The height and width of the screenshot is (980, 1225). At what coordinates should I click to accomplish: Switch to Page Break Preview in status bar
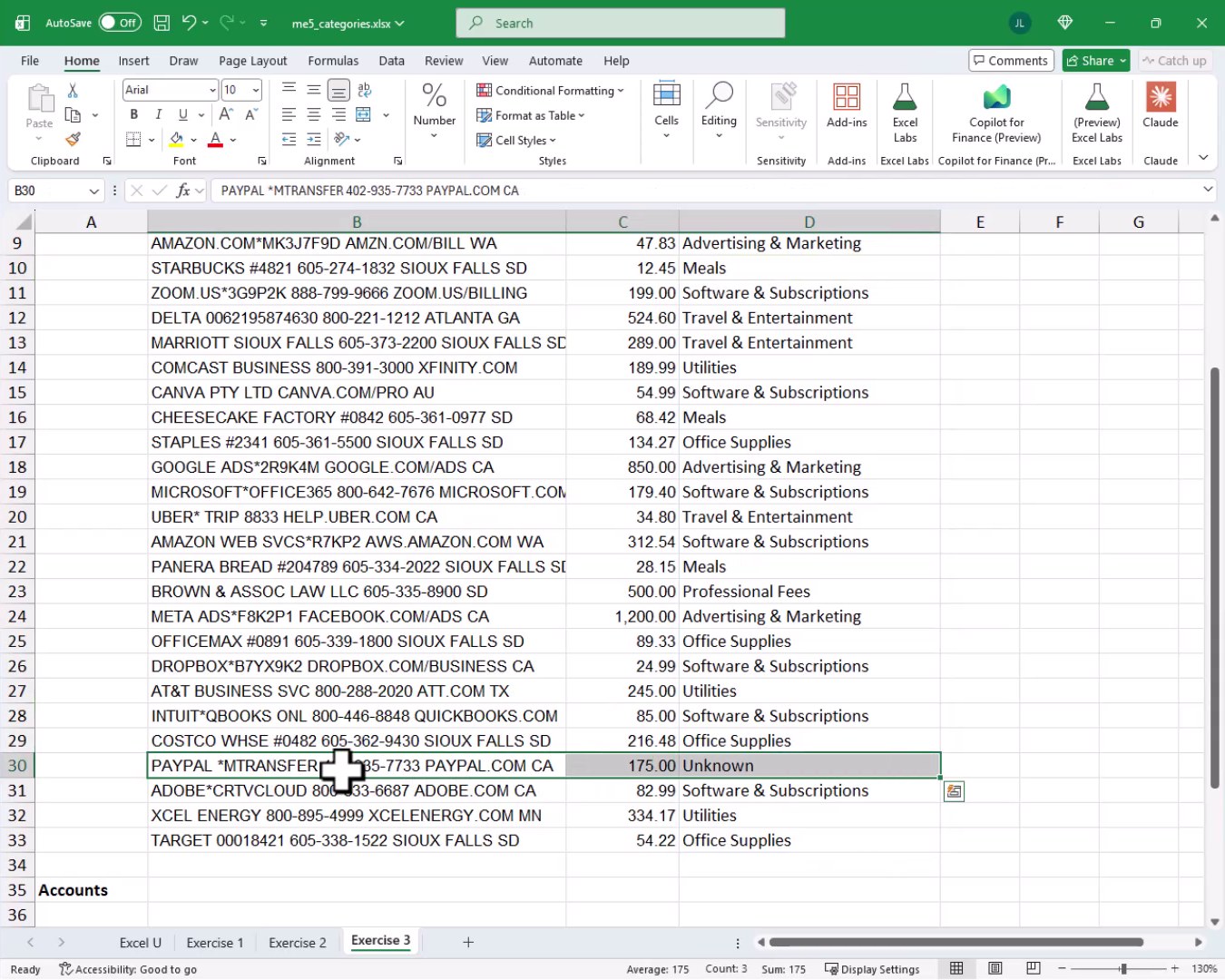1033,969
